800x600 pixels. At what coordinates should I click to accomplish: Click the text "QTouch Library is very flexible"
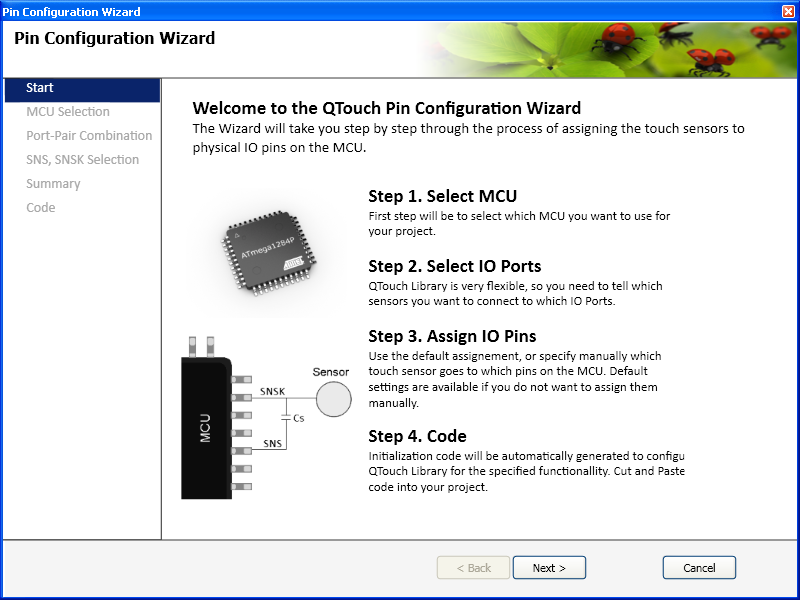click(515, 293)
